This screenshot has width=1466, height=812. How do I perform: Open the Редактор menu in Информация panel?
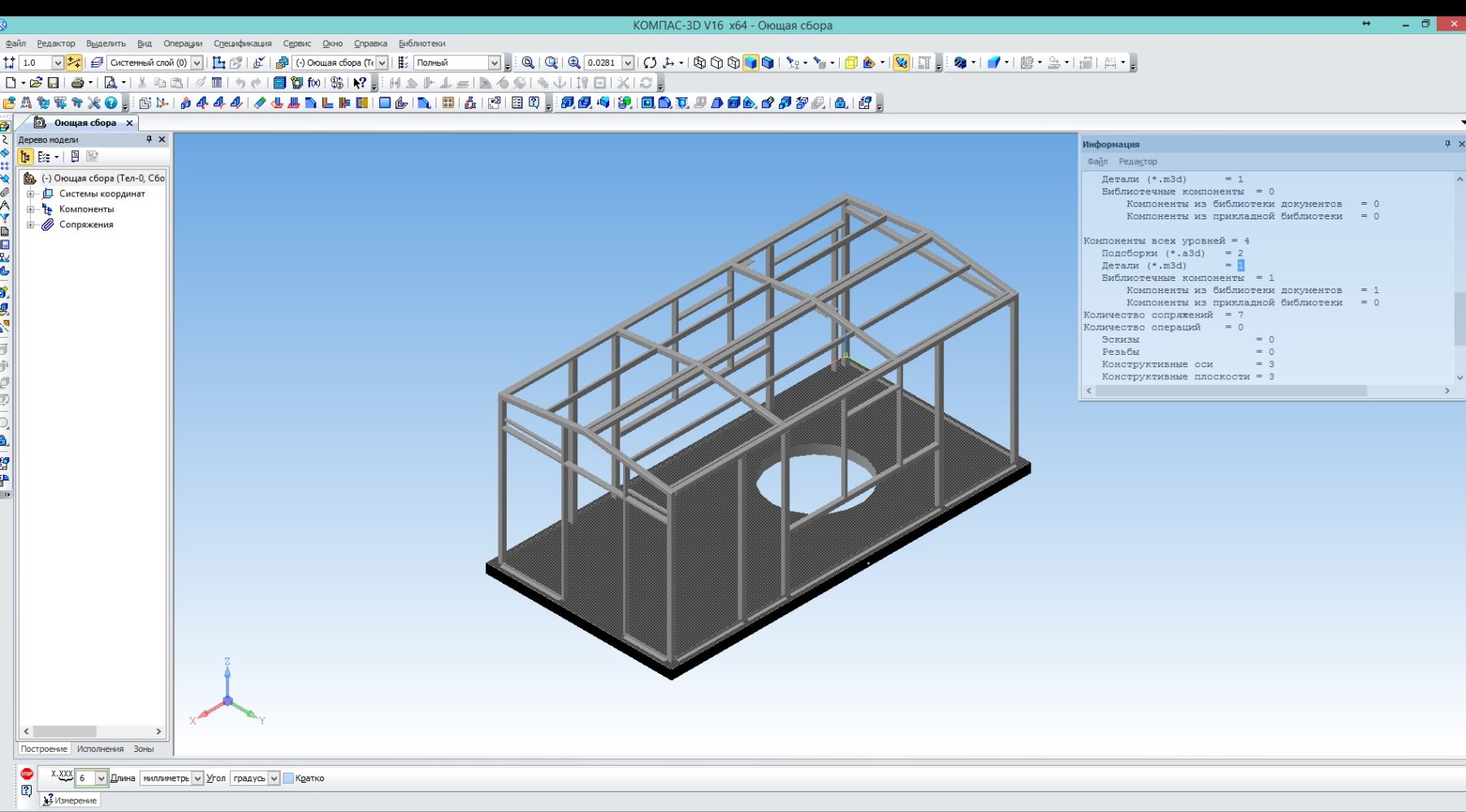[x=1137, y=162]
